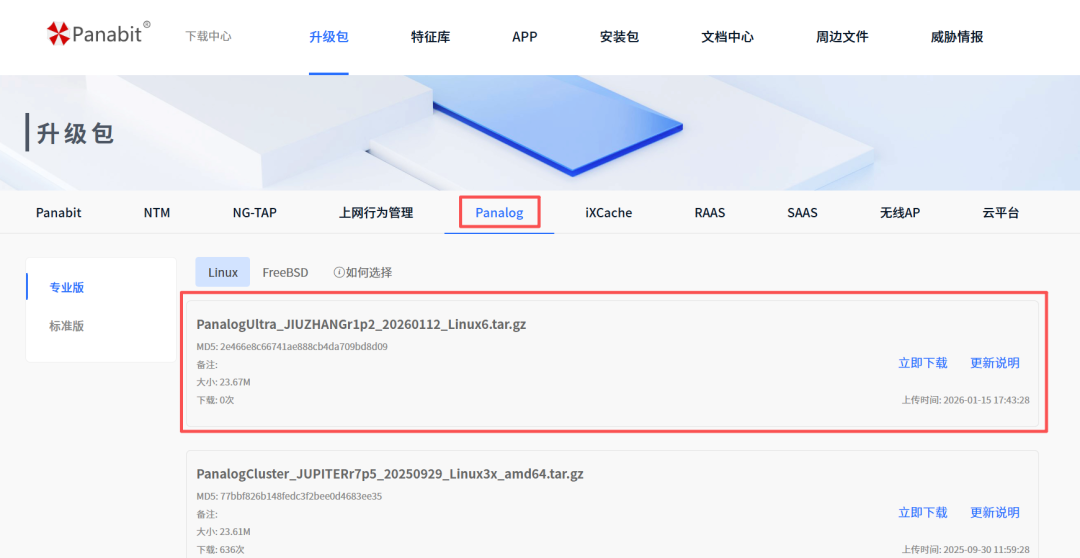Click the 下载: 0次 text
This screenshot has width=1080, height=558.
[216, 400]
